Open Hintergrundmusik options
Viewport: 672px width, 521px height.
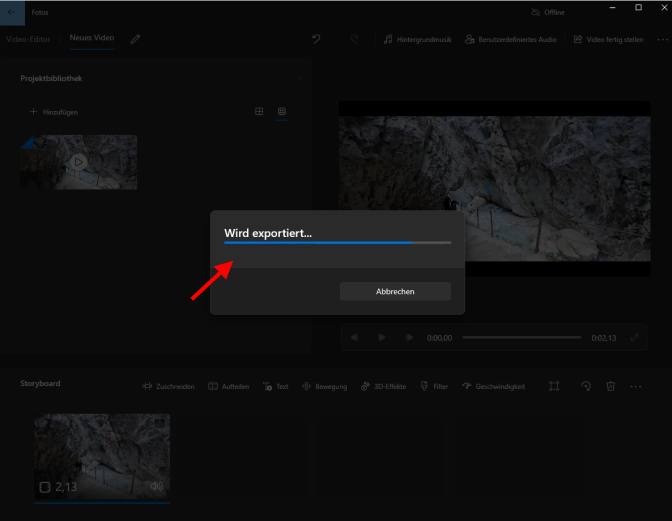[x=418, y=39]
